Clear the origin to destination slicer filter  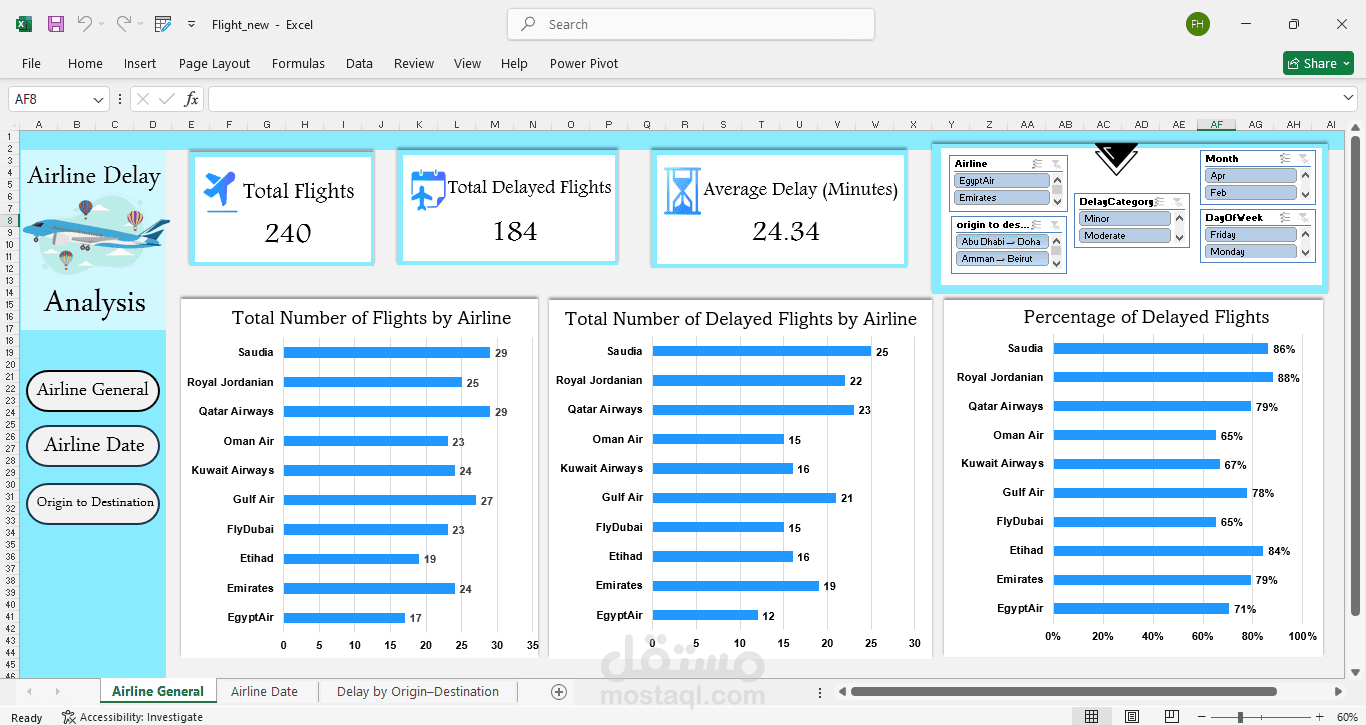point(1054,224)
